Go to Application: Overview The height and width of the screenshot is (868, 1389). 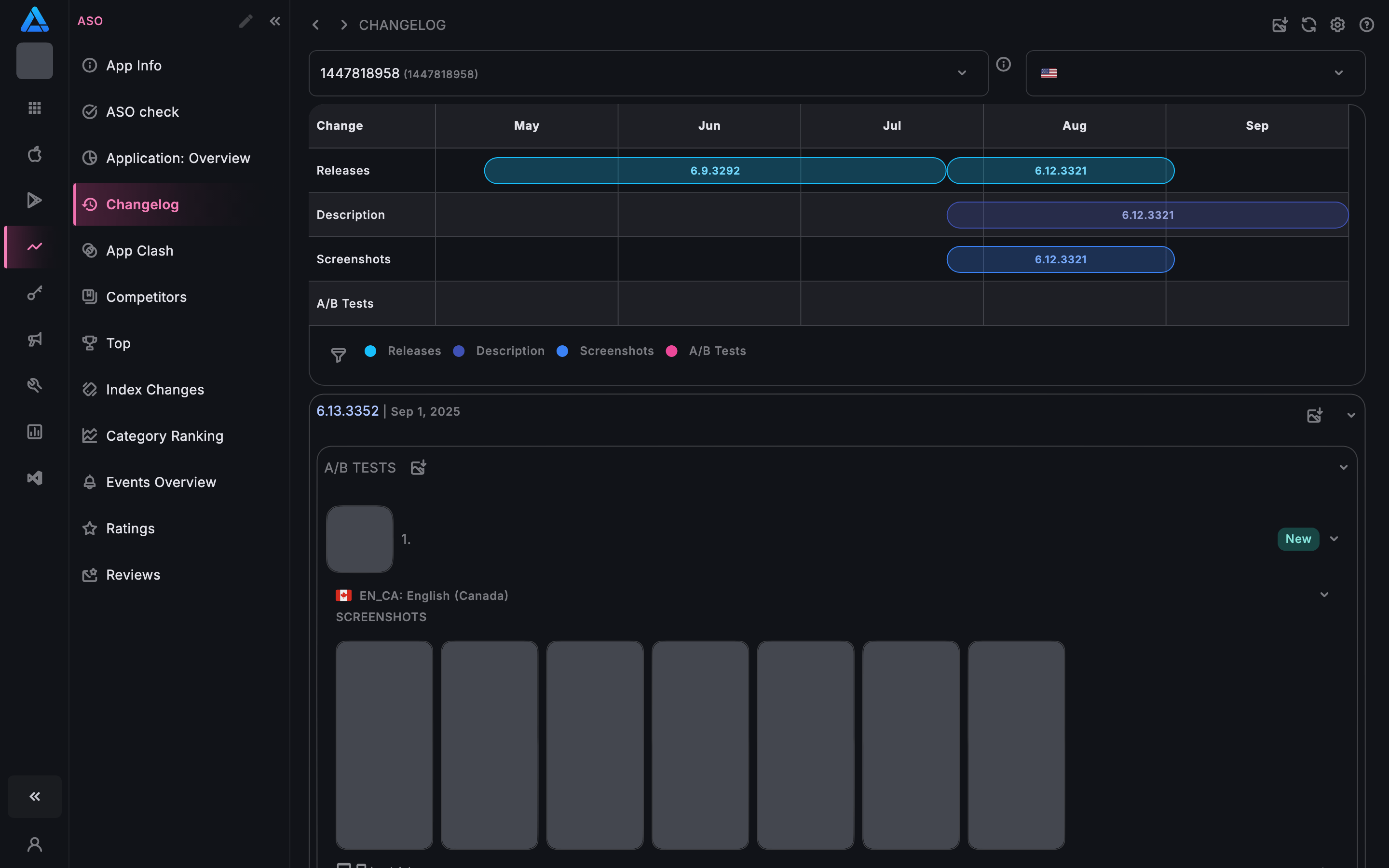179,158
